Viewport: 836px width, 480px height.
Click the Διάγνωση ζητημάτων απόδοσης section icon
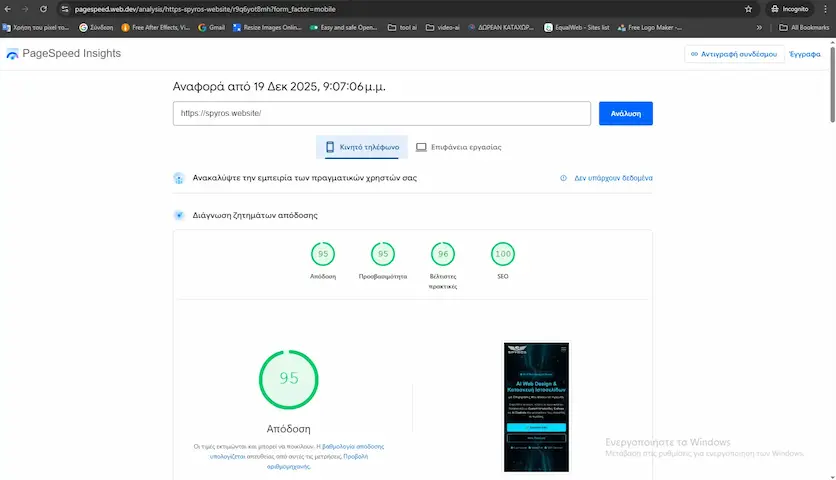tap(179, 215)
